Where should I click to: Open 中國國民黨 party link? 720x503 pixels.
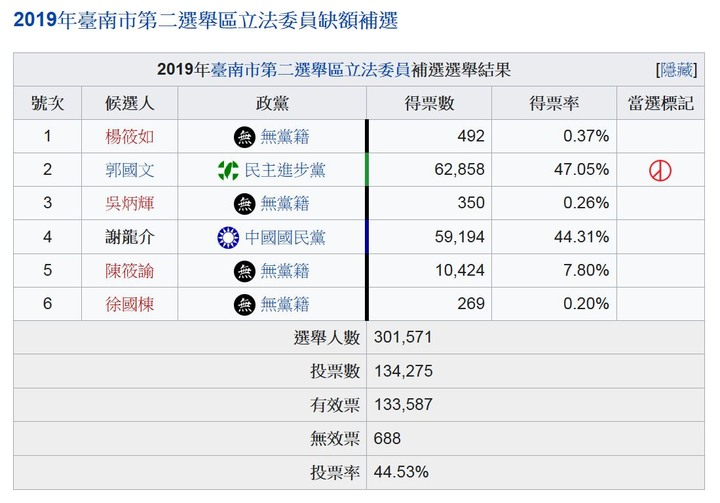coord(285,238)
